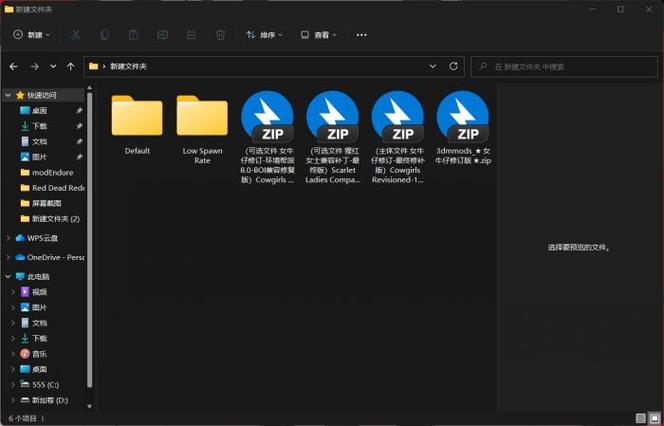Select 视频 Videos icon under This PC

(x=25, y=292)
